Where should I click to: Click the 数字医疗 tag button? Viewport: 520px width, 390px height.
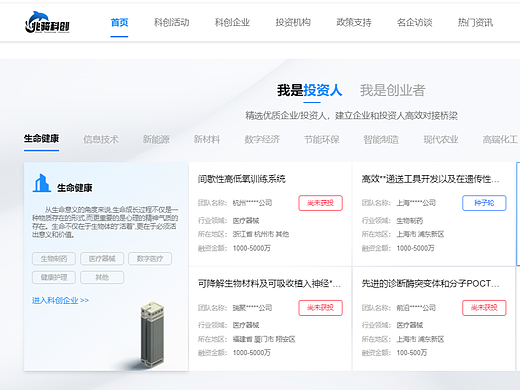pos(150,259)
